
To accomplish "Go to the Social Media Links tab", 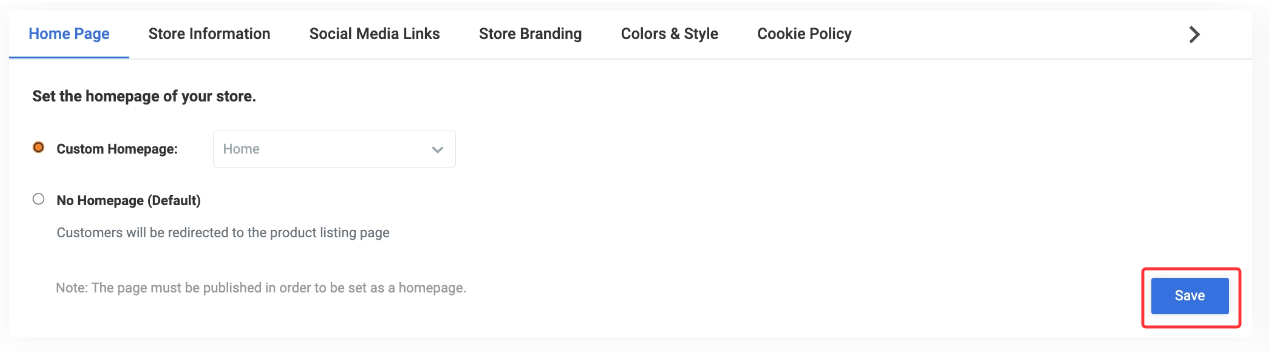I will coord(374,34).
